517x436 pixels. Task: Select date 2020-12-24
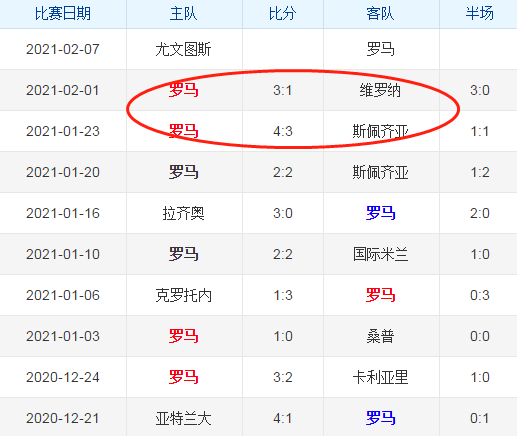click(x=63, y=377)
